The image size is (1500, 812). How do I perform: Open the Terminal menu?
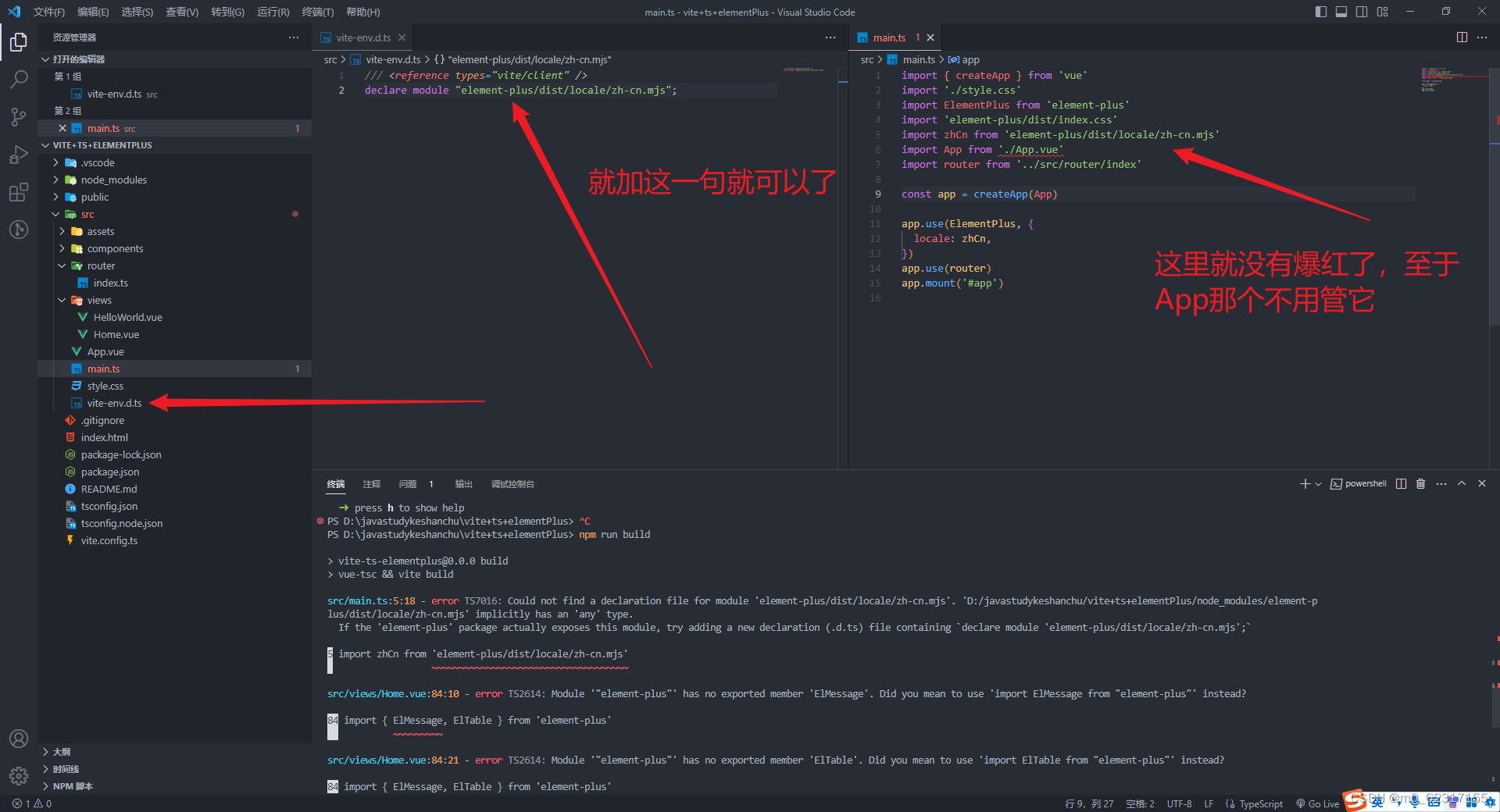(x=318, y=12)
